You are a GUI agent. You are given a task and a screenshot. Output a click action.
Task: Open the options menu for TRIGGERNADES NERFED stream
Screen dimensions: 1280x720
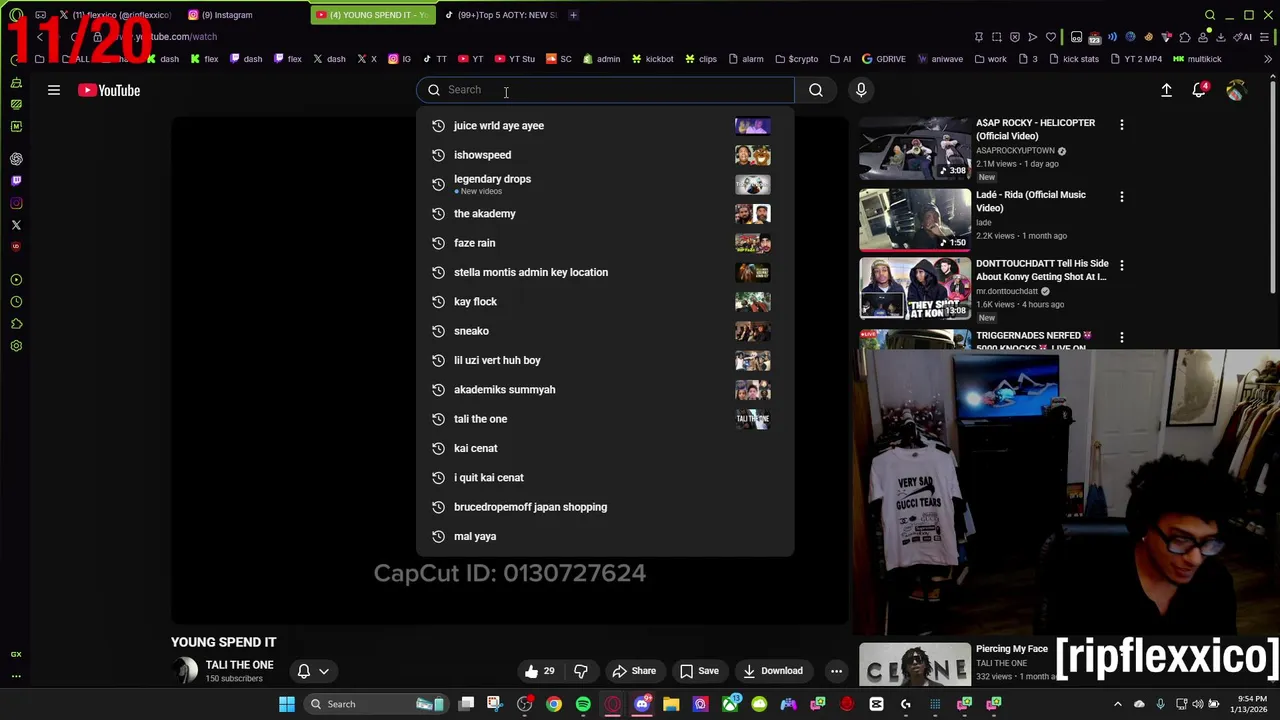click(1121, 338)
